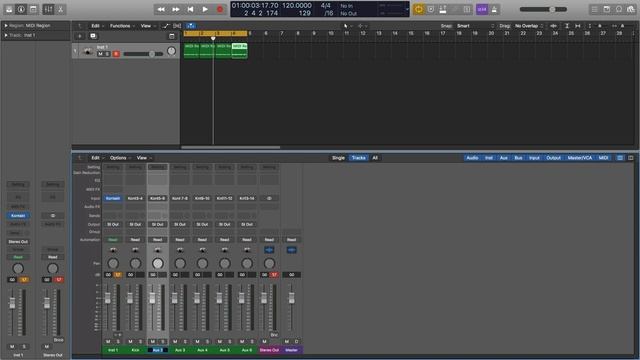
Task: Add a new track with plus button
Action: tap(80, 36)
